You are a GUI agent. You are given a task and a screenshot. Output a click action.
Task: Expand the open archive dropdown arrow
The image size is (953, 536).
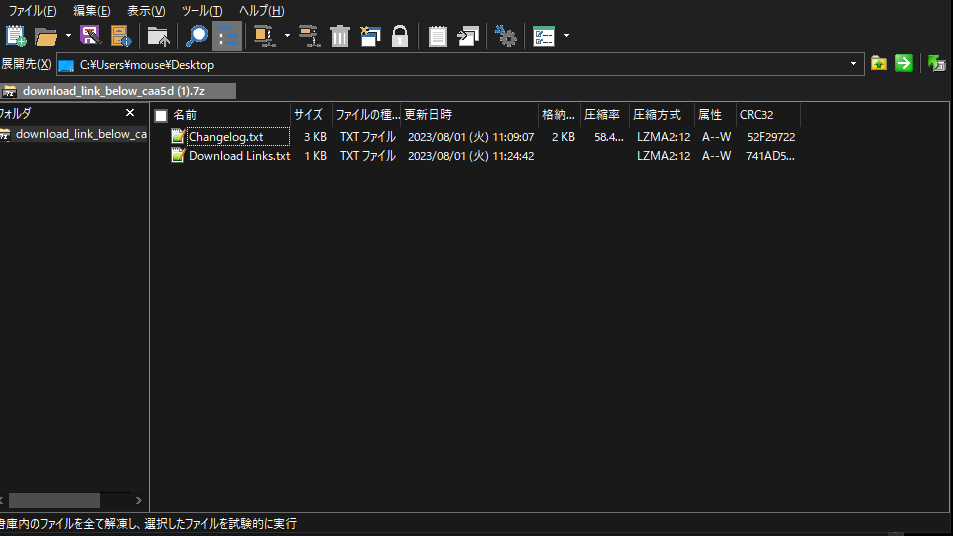click(x=68, y=37)
